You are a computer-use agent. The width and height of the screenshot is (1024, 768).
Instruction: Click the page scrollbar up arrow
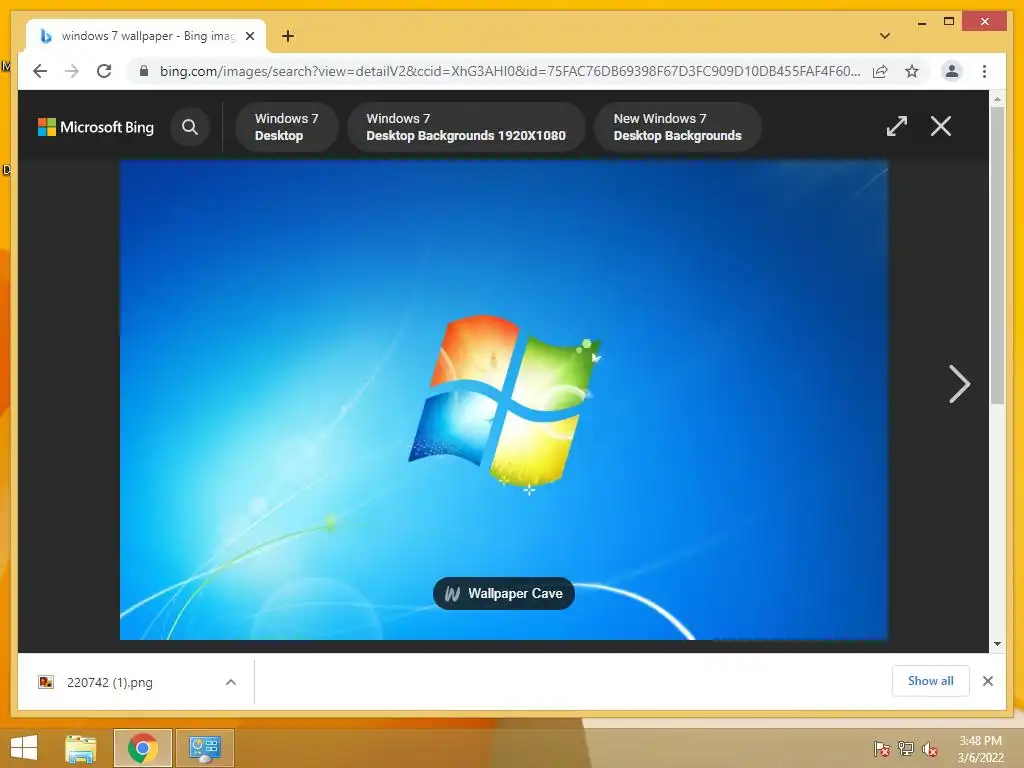coord(997,99)
